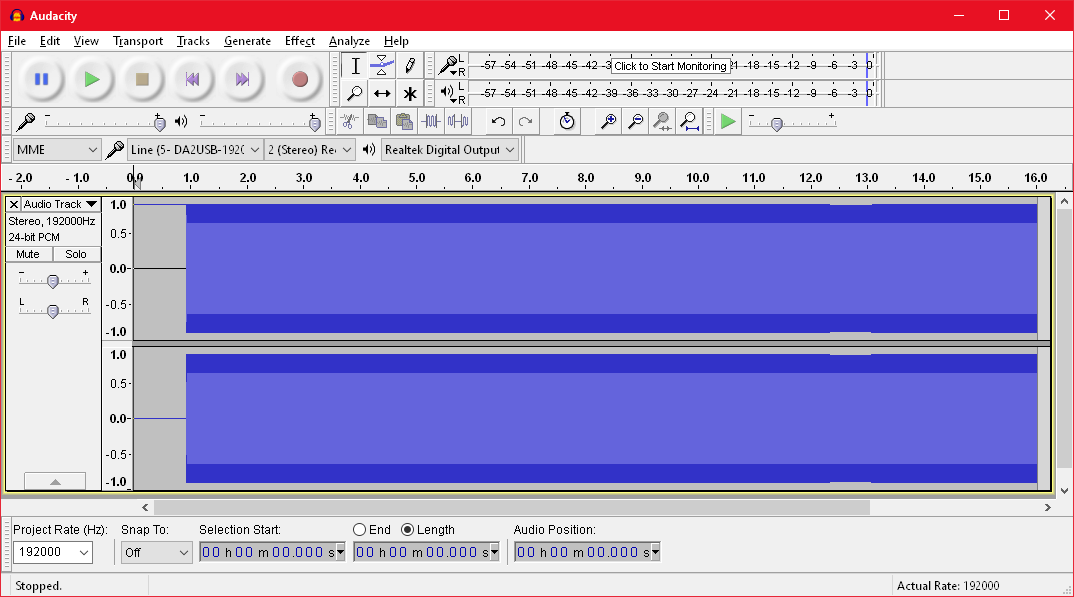
Task: Open the Edit menu
Action: 49,41
